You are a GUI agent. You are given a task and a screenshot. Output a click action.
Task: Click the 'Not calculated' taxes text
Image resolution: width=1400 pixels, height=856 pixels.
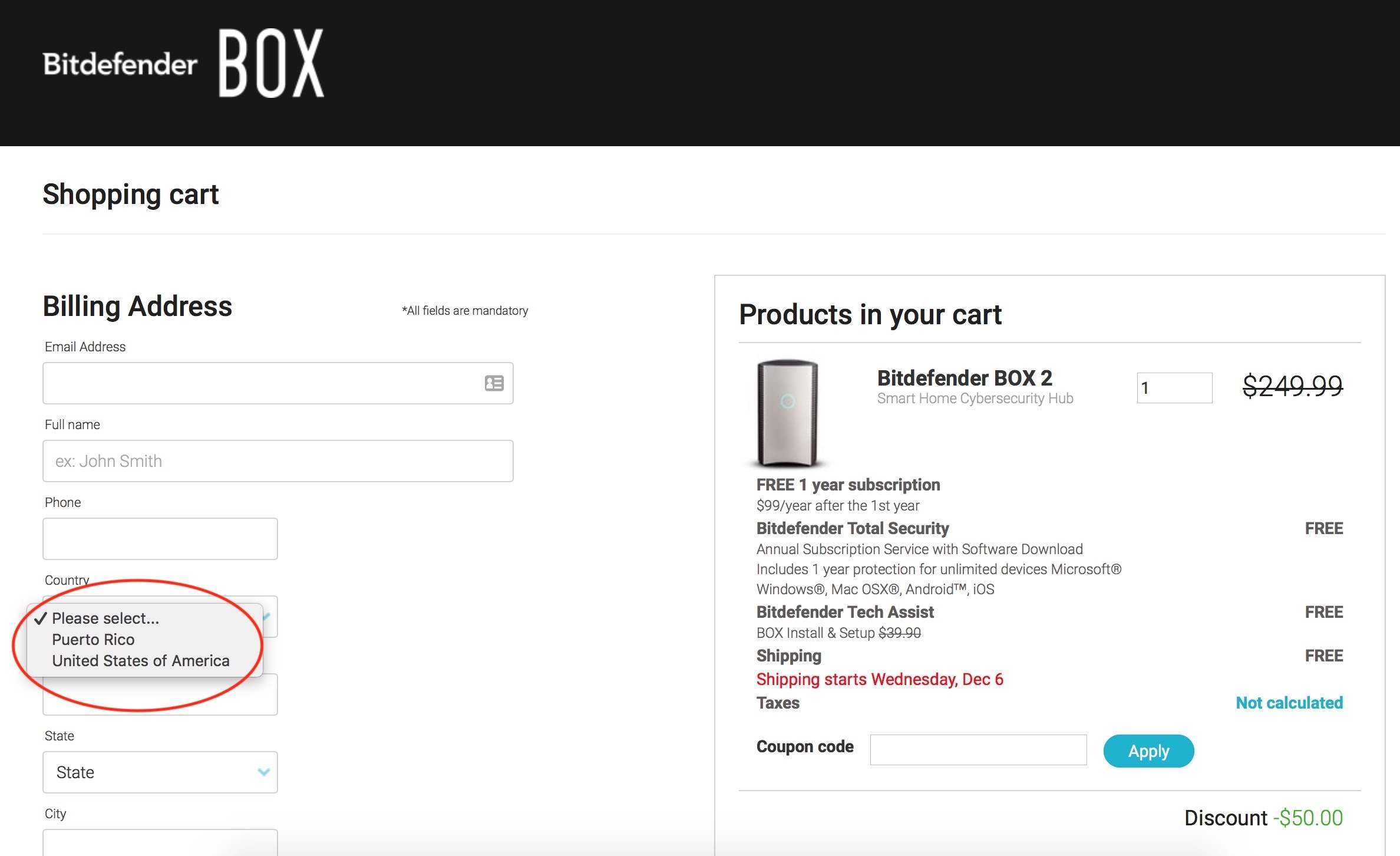pyautogui.click(x=1289, y=703)
